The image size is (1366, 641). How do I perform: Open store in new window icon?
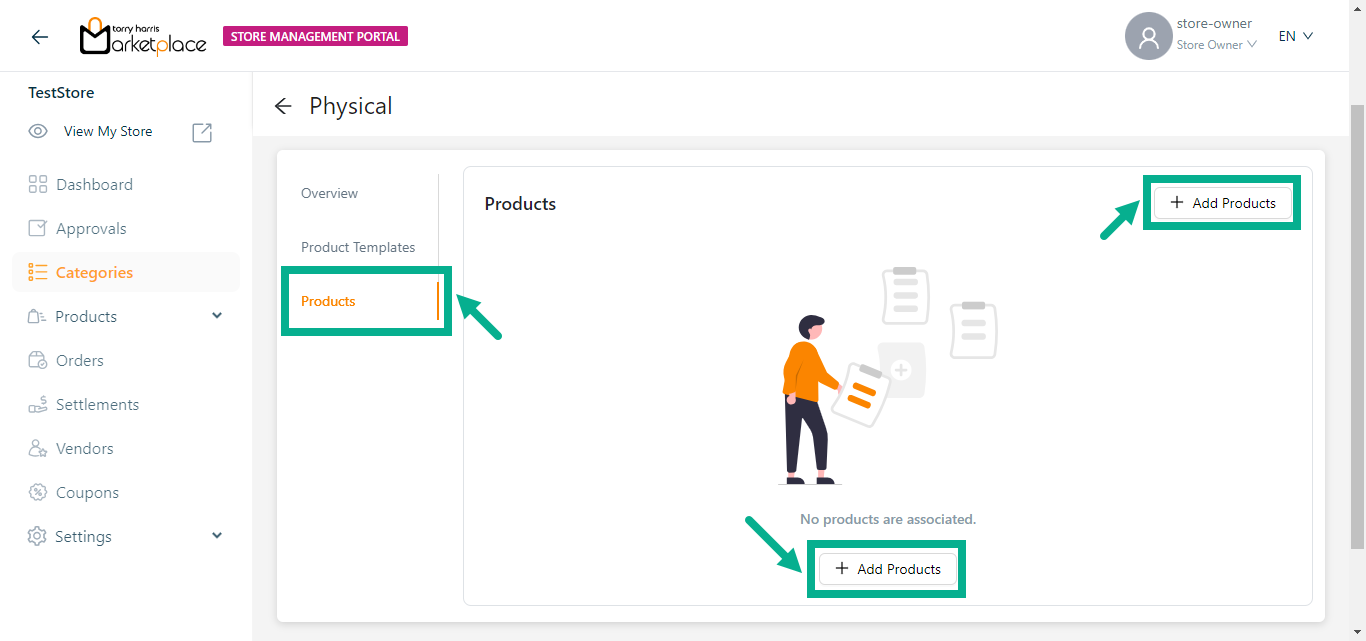[202, 132]
